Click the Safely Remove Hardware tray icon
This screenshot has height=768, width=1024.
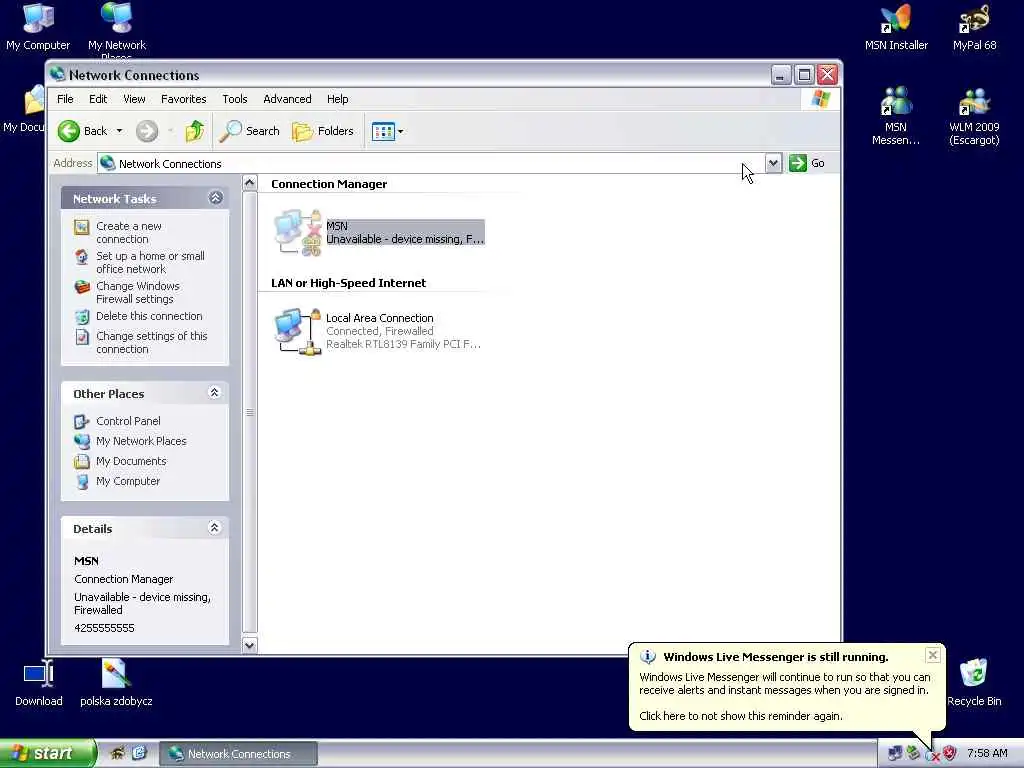tap(913, 753)
